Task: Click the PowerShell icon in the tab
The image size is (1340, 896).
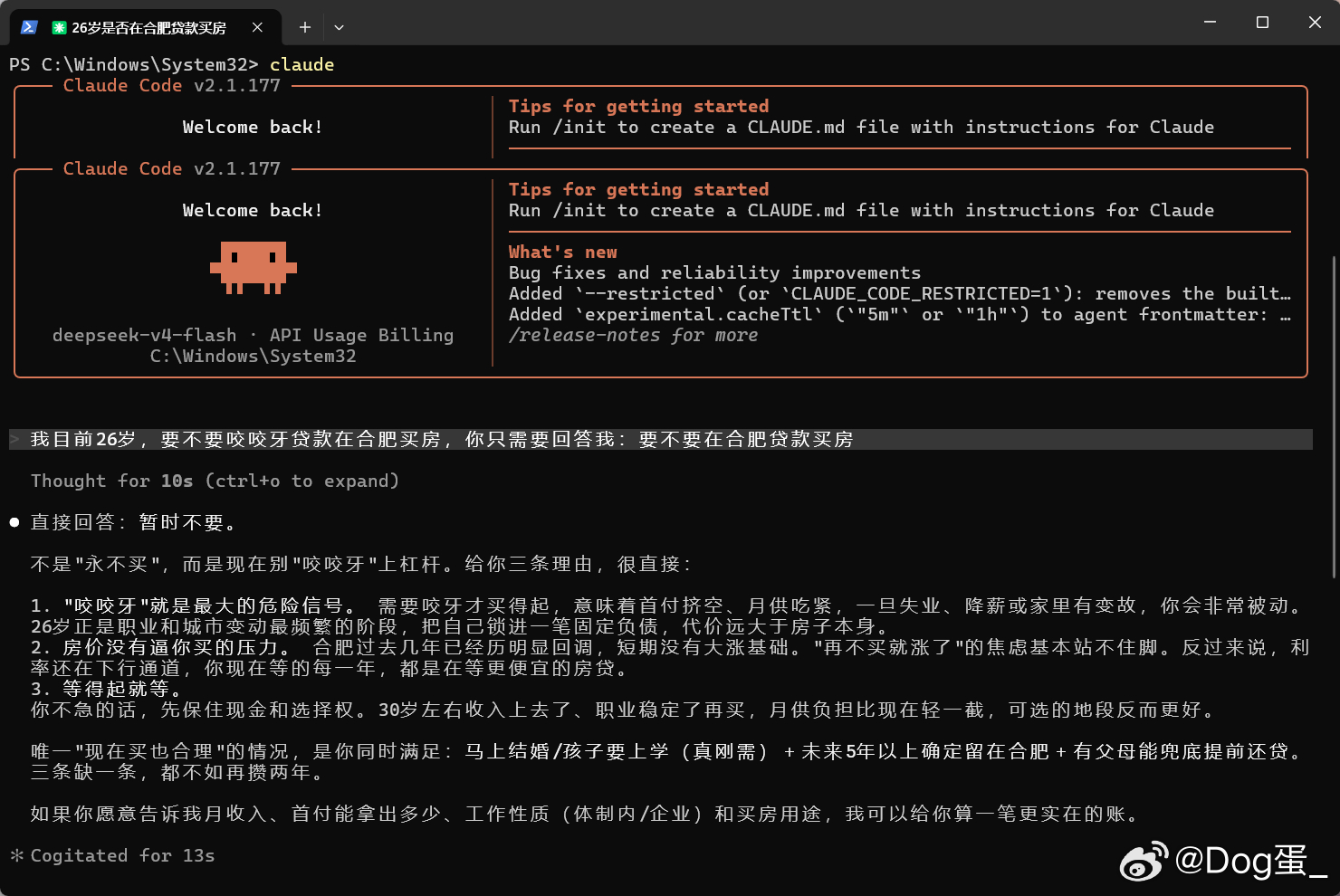Action: click(x=29, y=27)
